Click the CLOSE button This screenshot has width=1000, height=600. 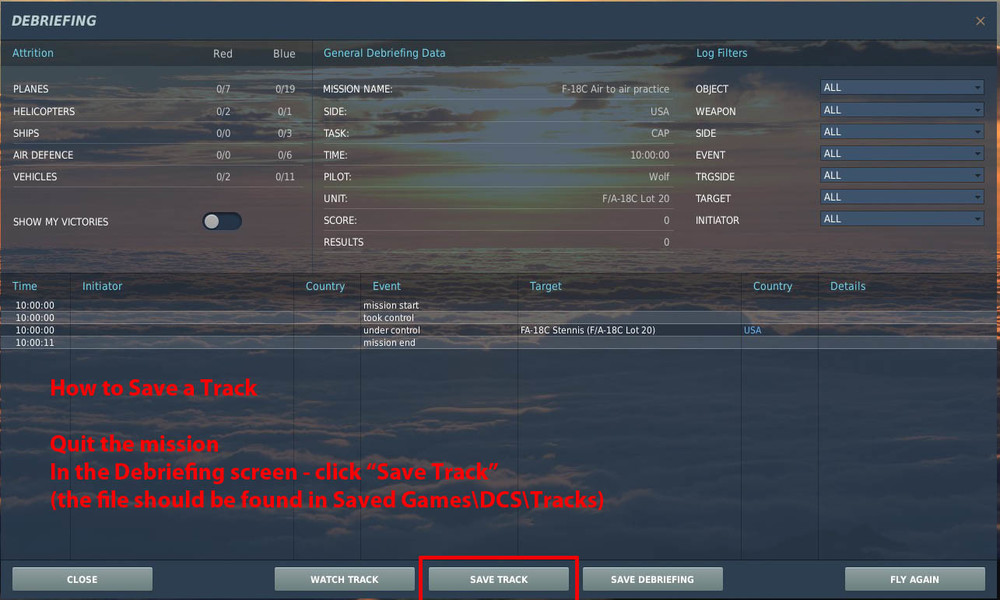(82, 579)
